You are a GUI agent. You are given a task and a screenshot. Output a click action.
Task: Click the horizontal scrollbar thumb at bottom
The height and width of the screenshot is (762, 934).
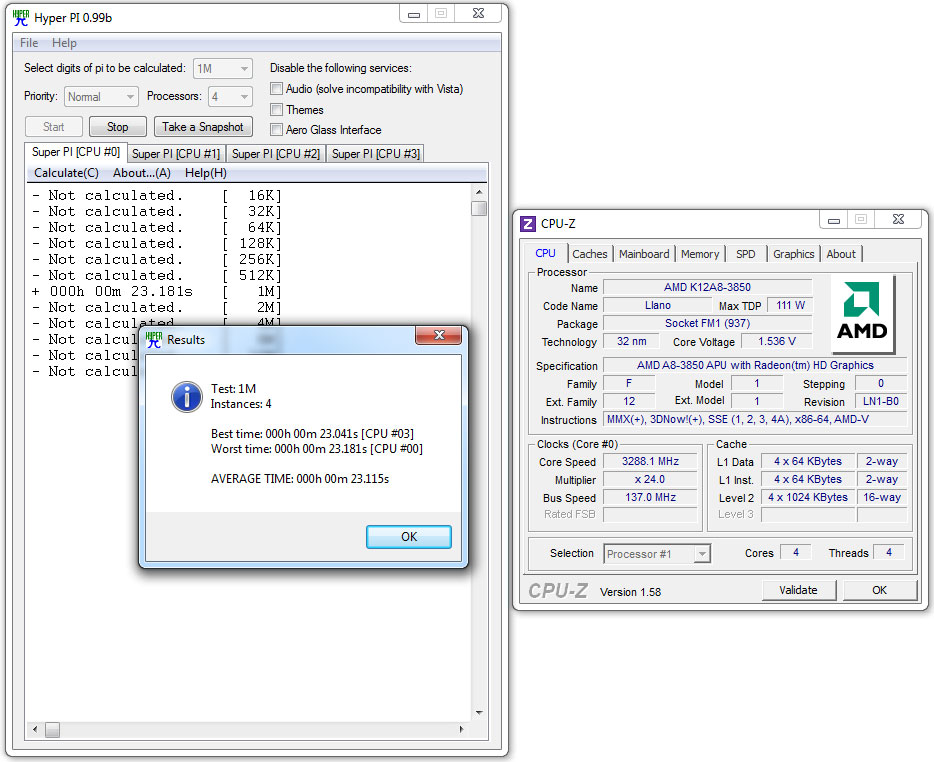(52, 731)
